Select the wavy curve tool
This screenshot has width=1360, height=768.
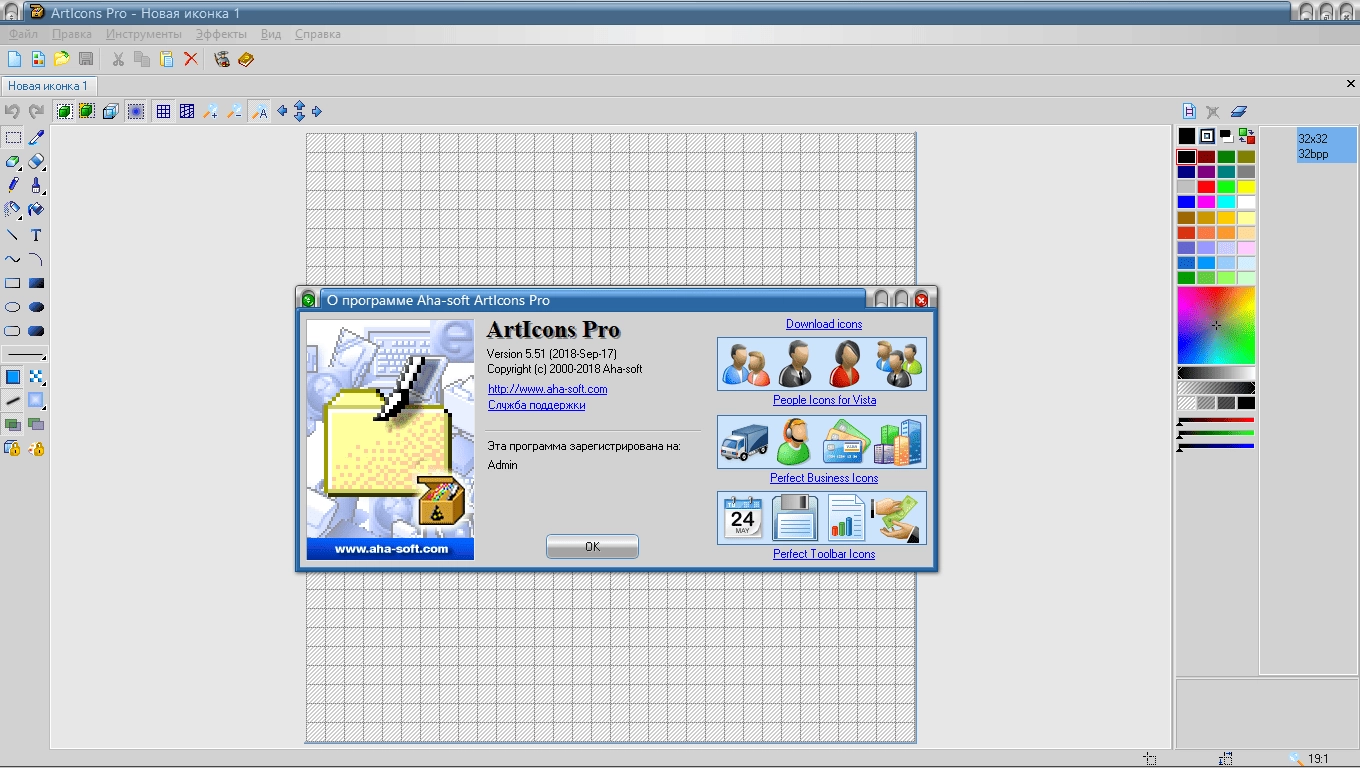coord(13,259)
